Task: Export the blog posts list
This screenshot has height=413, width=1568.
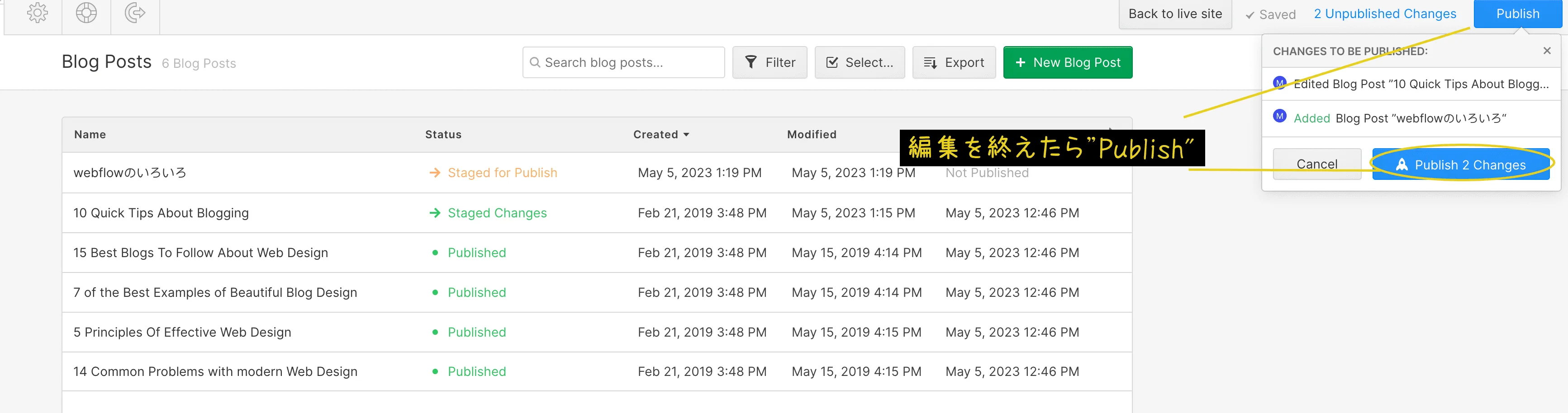Action: pos(953,63)
